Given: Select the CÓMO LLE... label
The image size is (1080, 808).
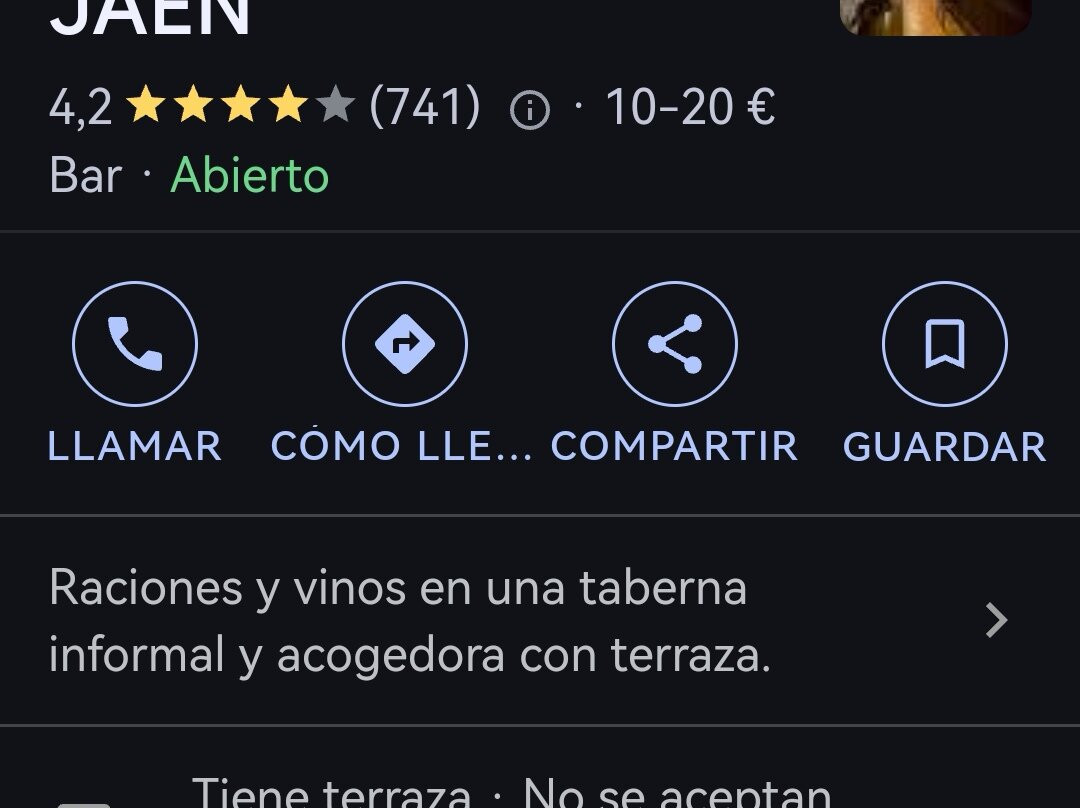Looking at the screenshot, I should tap(402, 446).
